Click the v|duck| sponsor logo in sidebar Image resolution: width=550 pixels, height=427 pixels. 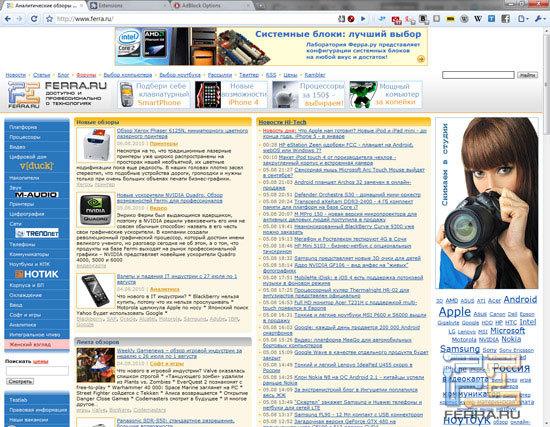pos(36,166)
